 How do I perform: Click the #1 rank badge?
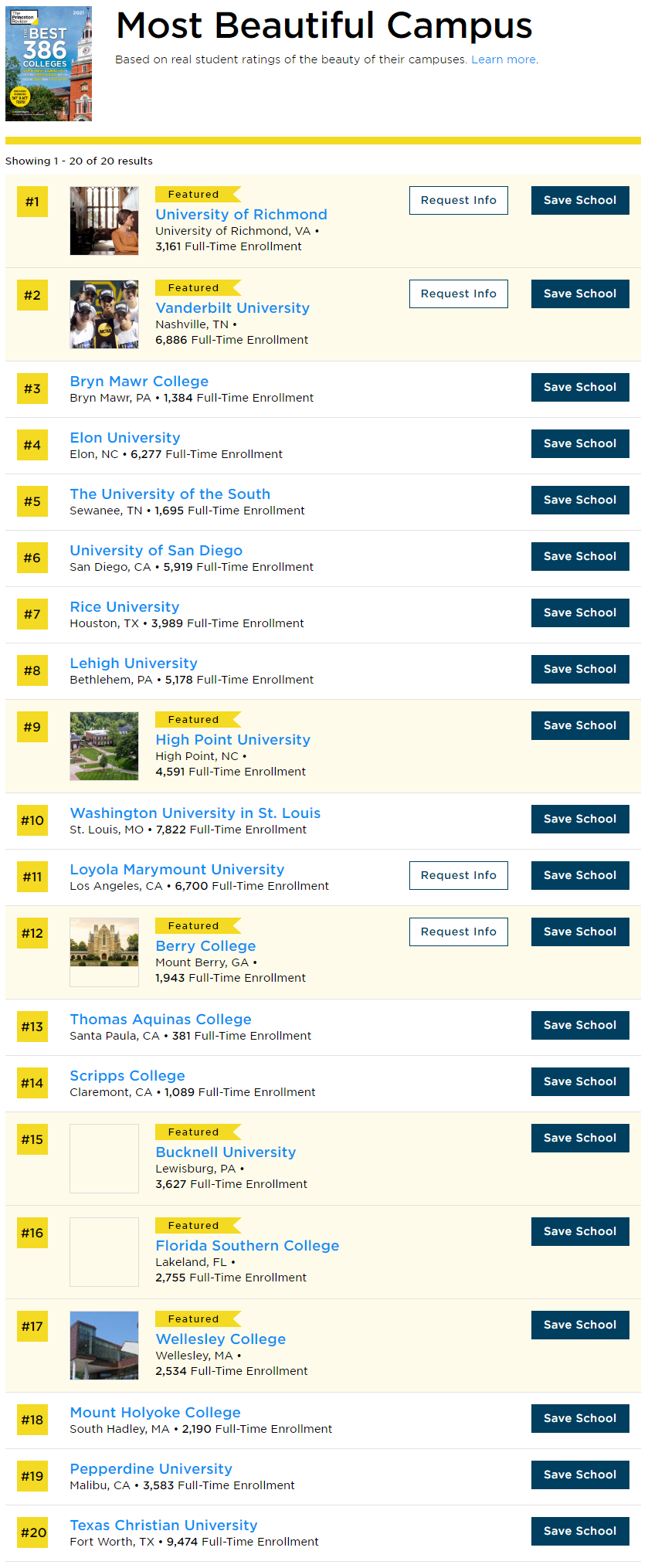[32, 202]
